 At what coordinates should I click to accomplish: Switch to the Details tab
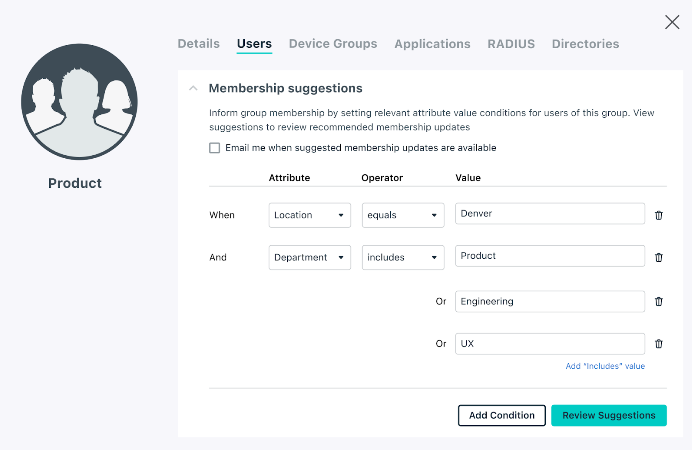point(198,44)
